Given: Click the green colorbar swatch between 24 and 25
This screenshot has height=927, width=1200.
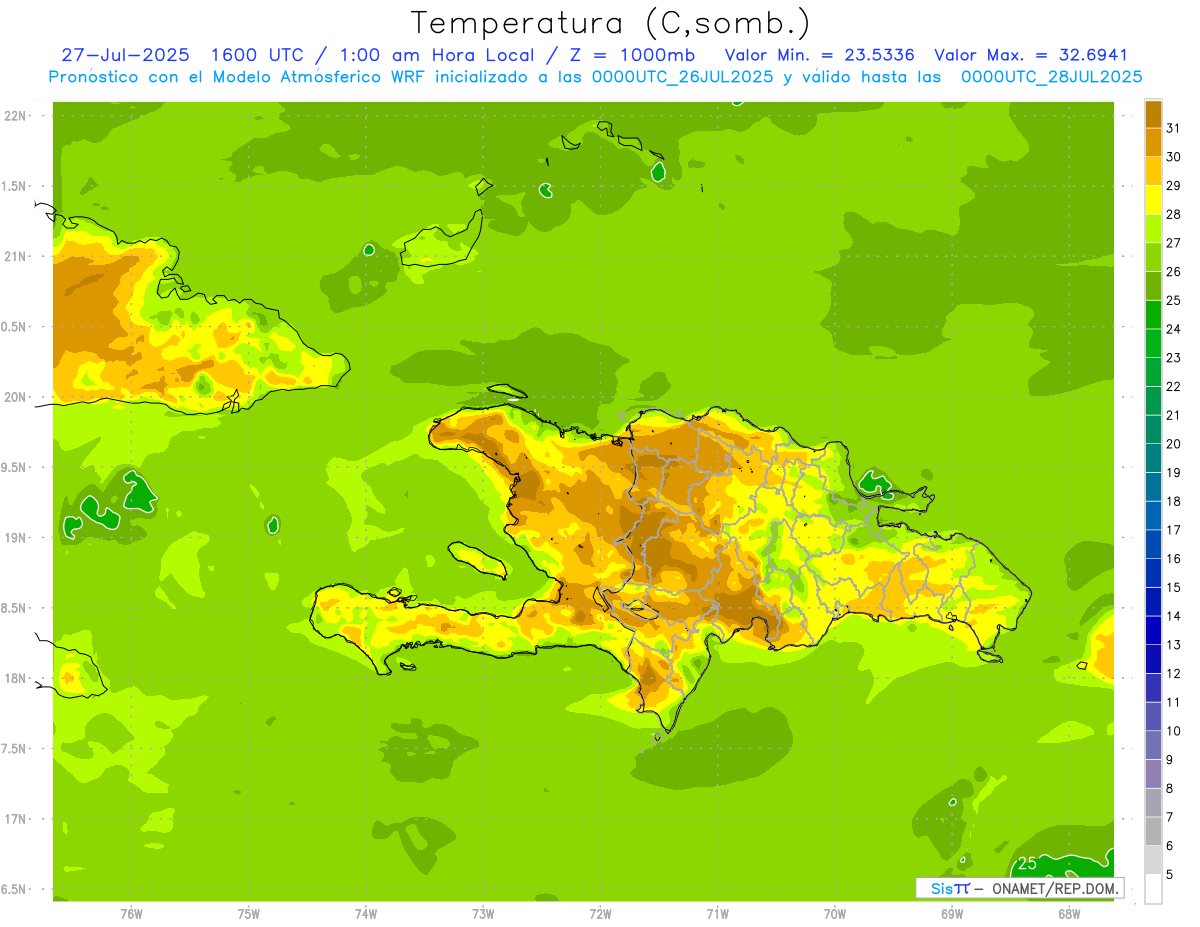Looking at the screenshot, I should click(x=1153, y=315).
